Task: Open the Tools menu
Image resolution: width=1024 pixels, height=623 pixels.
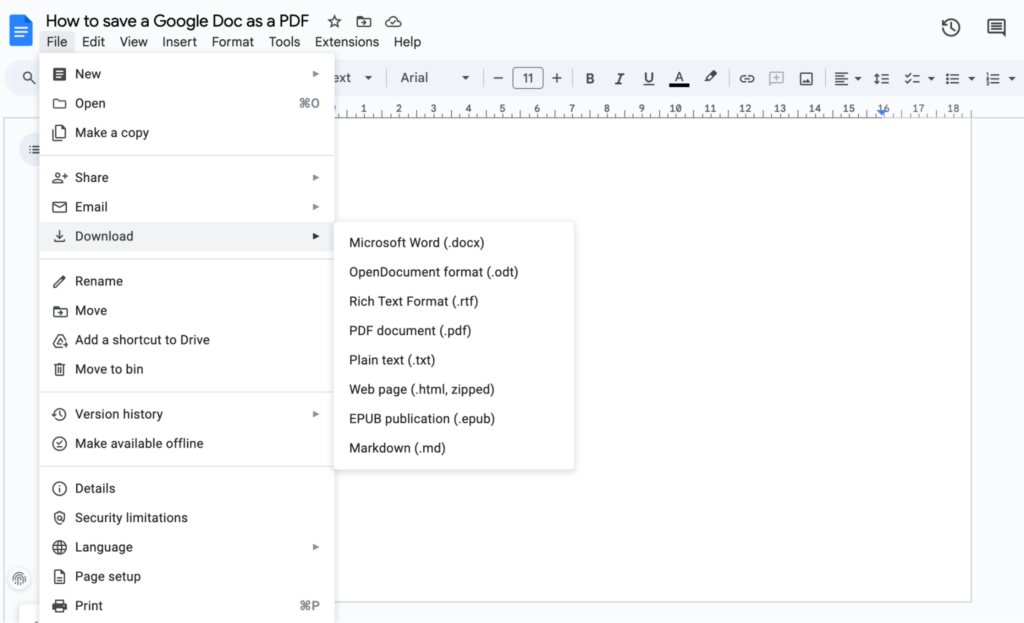Action: [284, 42]
